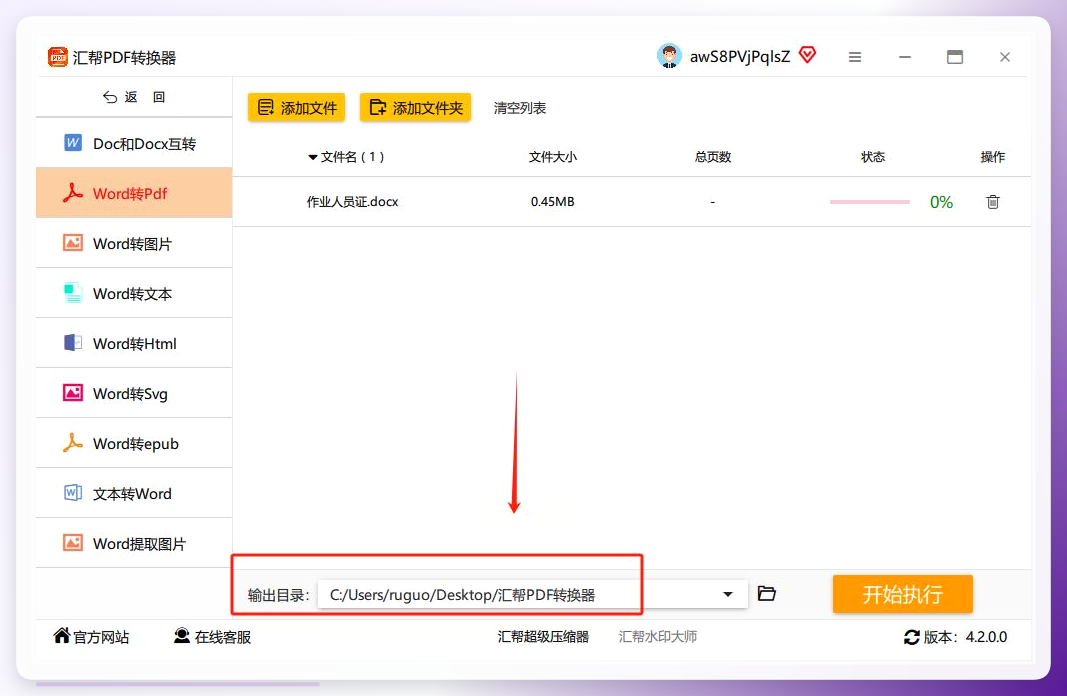
Task: Click the Word转Svg pink image icon
Action: (73, 393)
